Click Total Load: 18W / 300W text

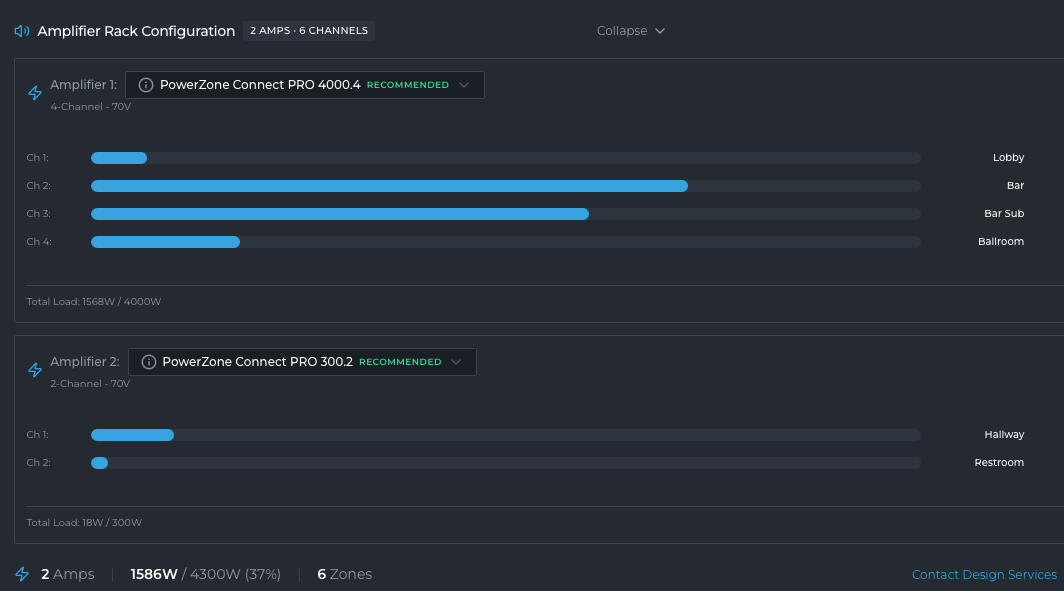[x=84, y=522]
